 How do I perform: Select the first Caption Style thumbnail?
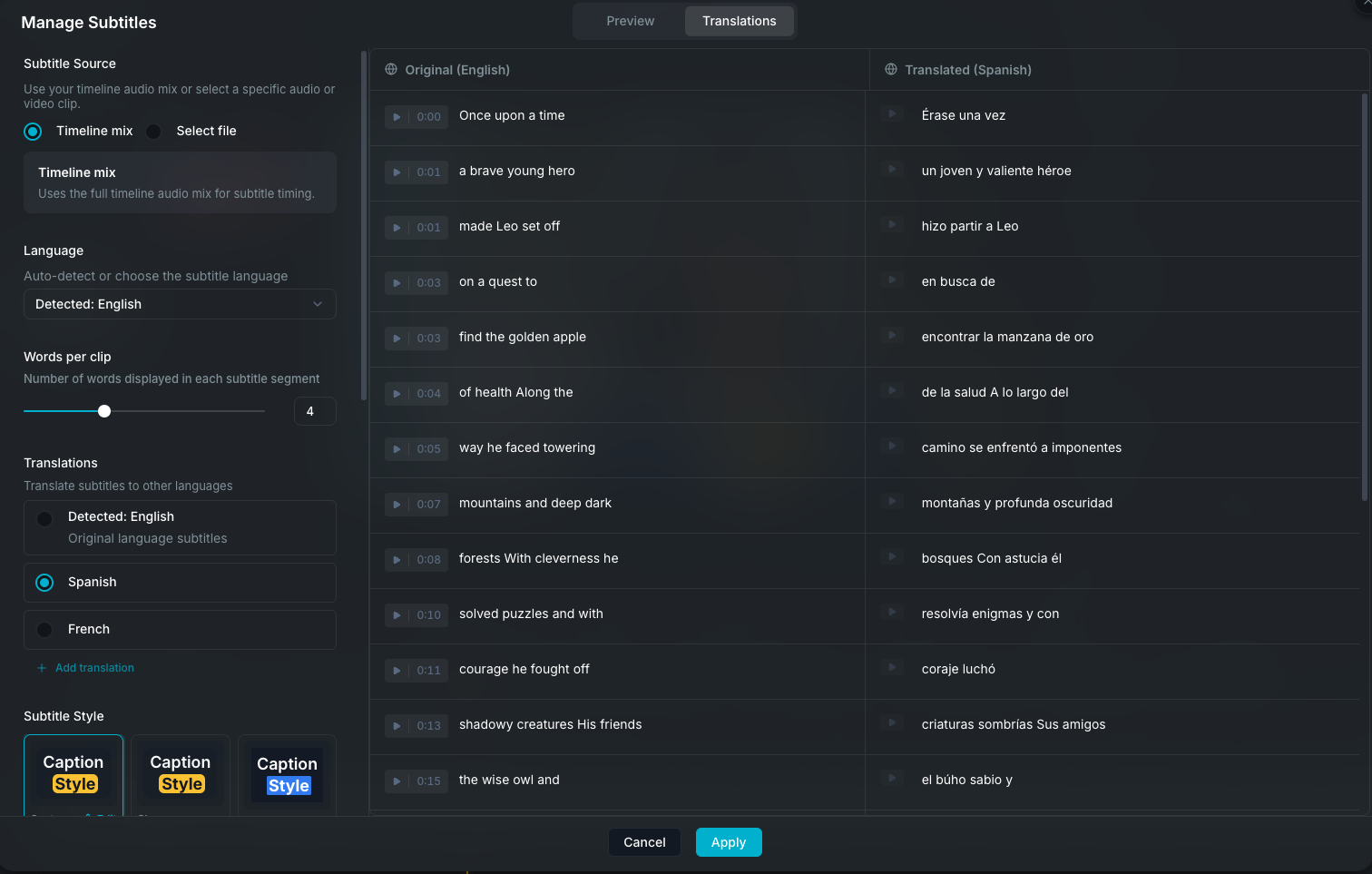click(x=73, y=774)
